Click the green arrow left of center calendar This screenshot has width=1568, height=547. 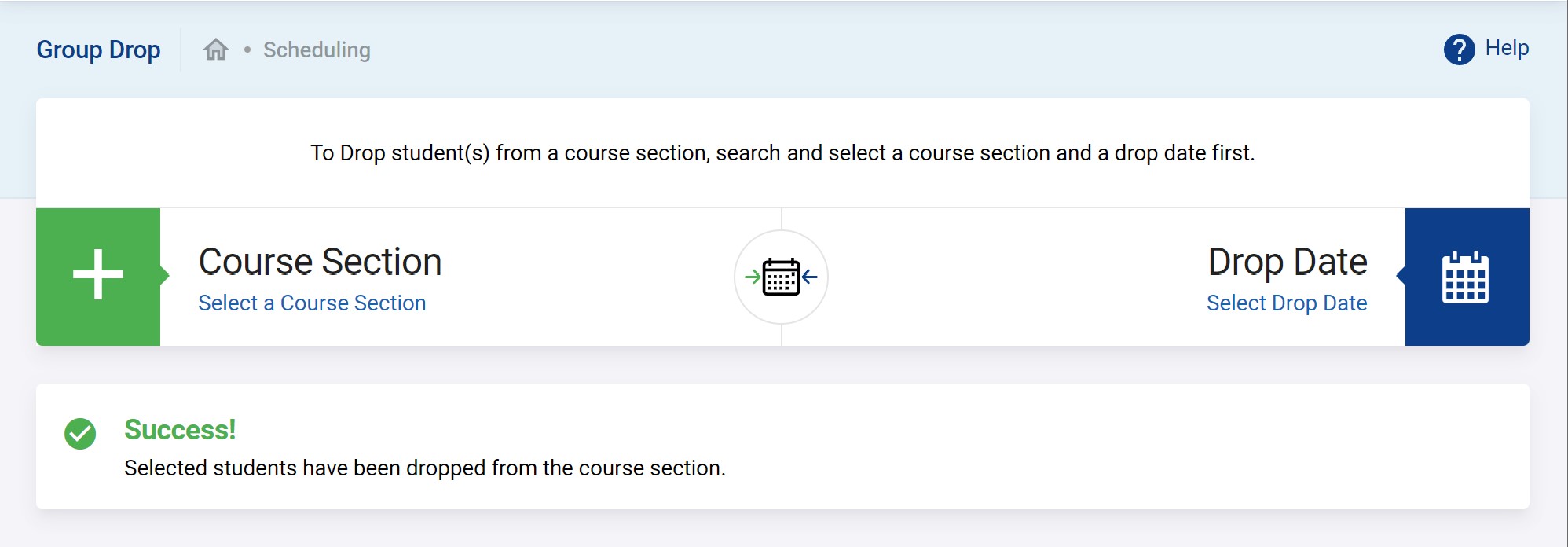pyautogui.click(x=753, y=277)
